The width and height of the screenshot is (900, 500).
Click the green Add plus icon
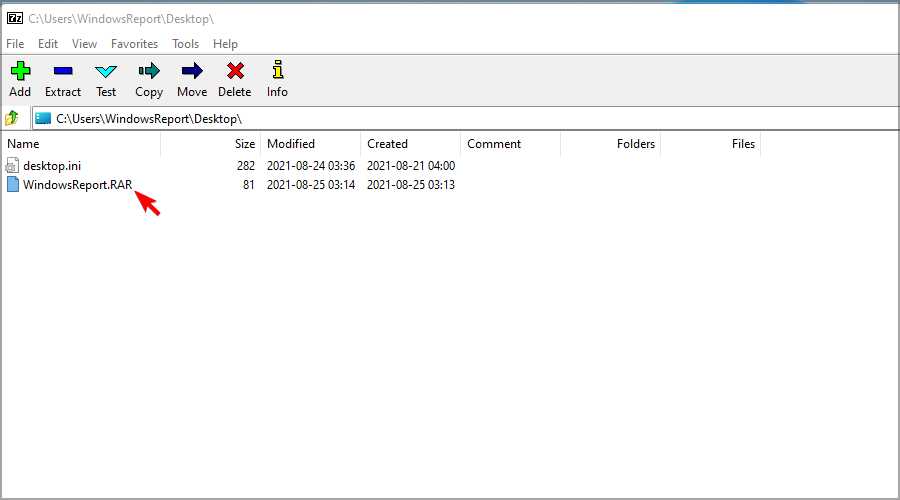click(20, 71)
